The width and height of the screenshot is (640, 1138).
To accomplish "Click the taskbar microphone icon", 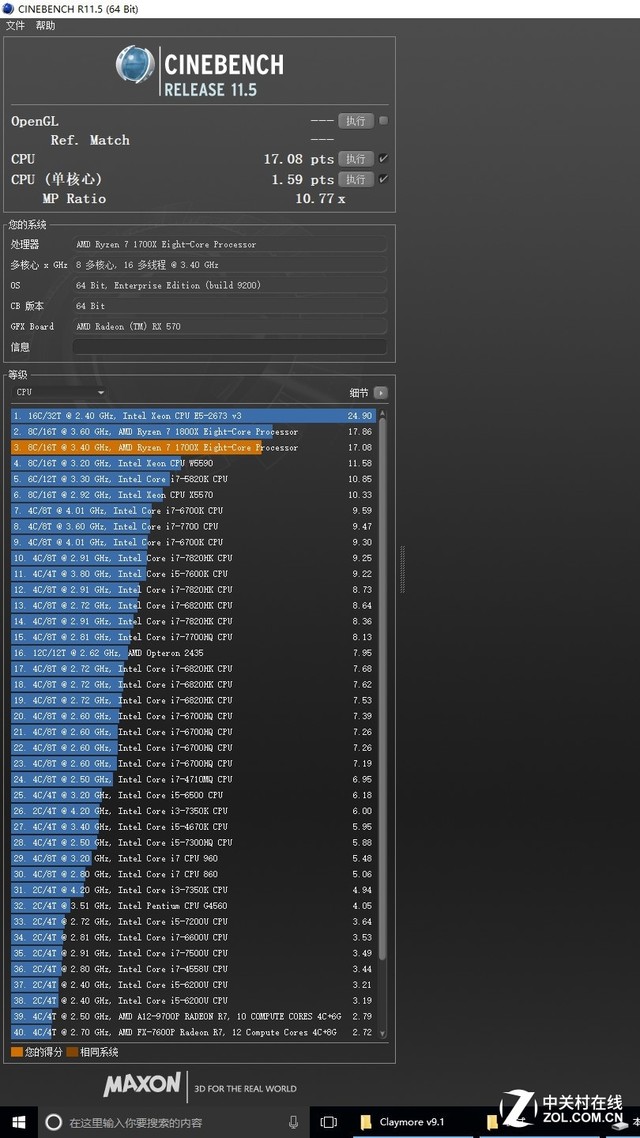I will coord(293,1122).
